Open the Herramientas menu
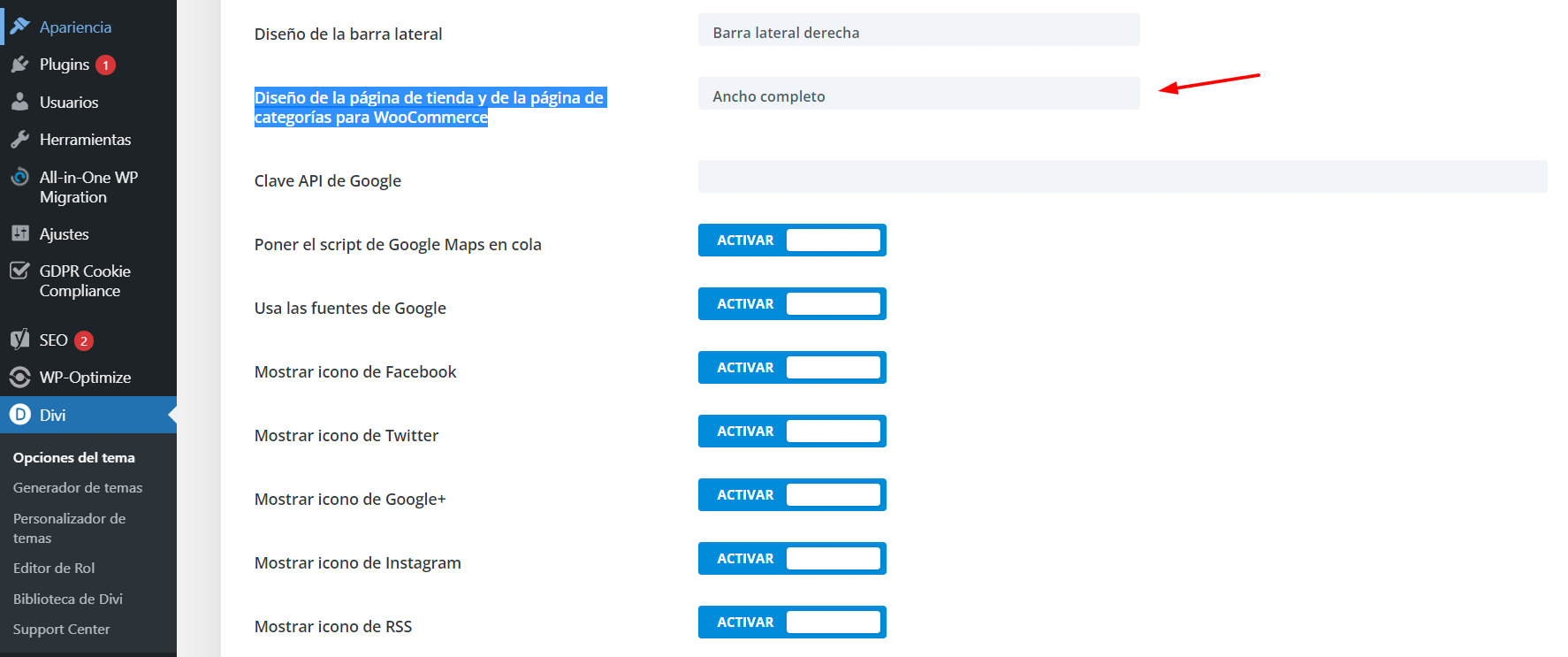1568x657 pixels. [x=88, y=140]
